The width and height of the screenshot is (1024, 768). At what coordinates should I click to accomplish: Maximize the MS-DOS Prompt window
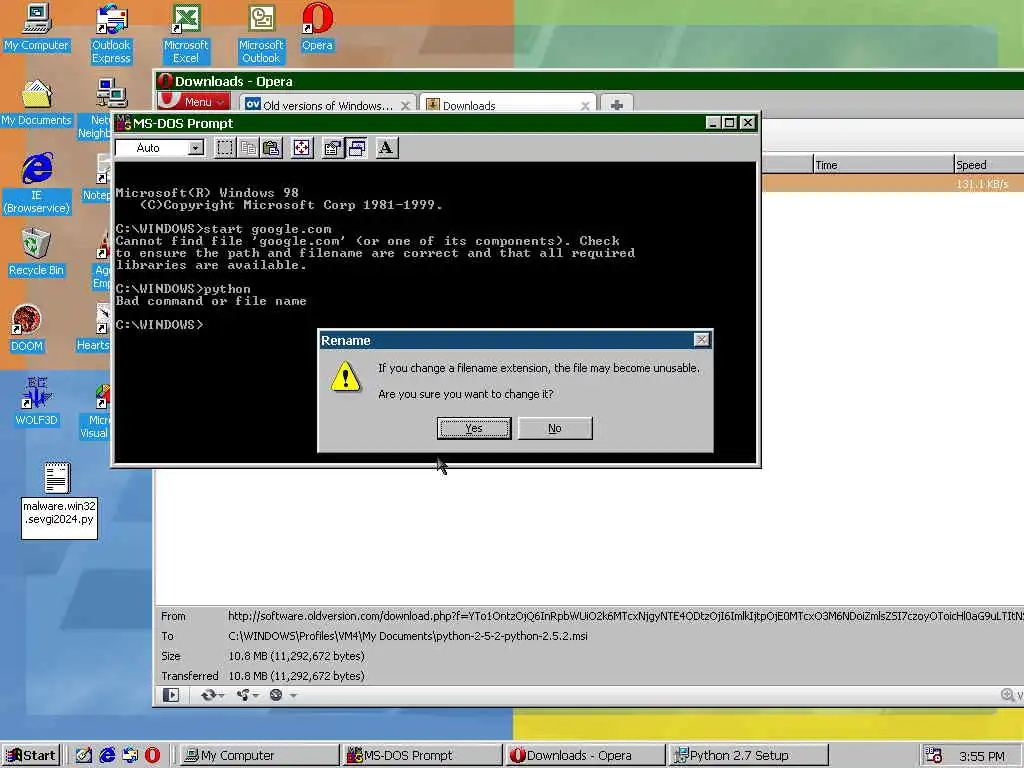click(x=729, y=123)
